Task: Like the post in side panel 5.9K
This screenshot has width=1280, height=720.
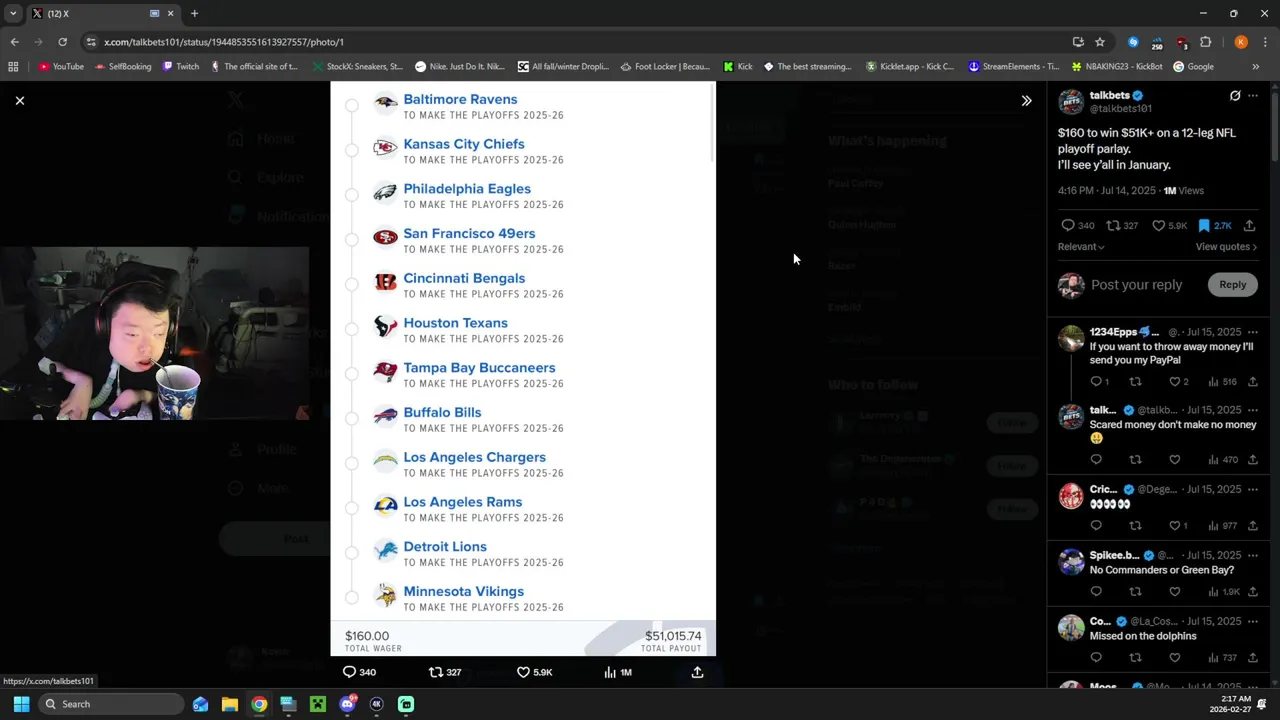Action: [x=1158, y=225]
